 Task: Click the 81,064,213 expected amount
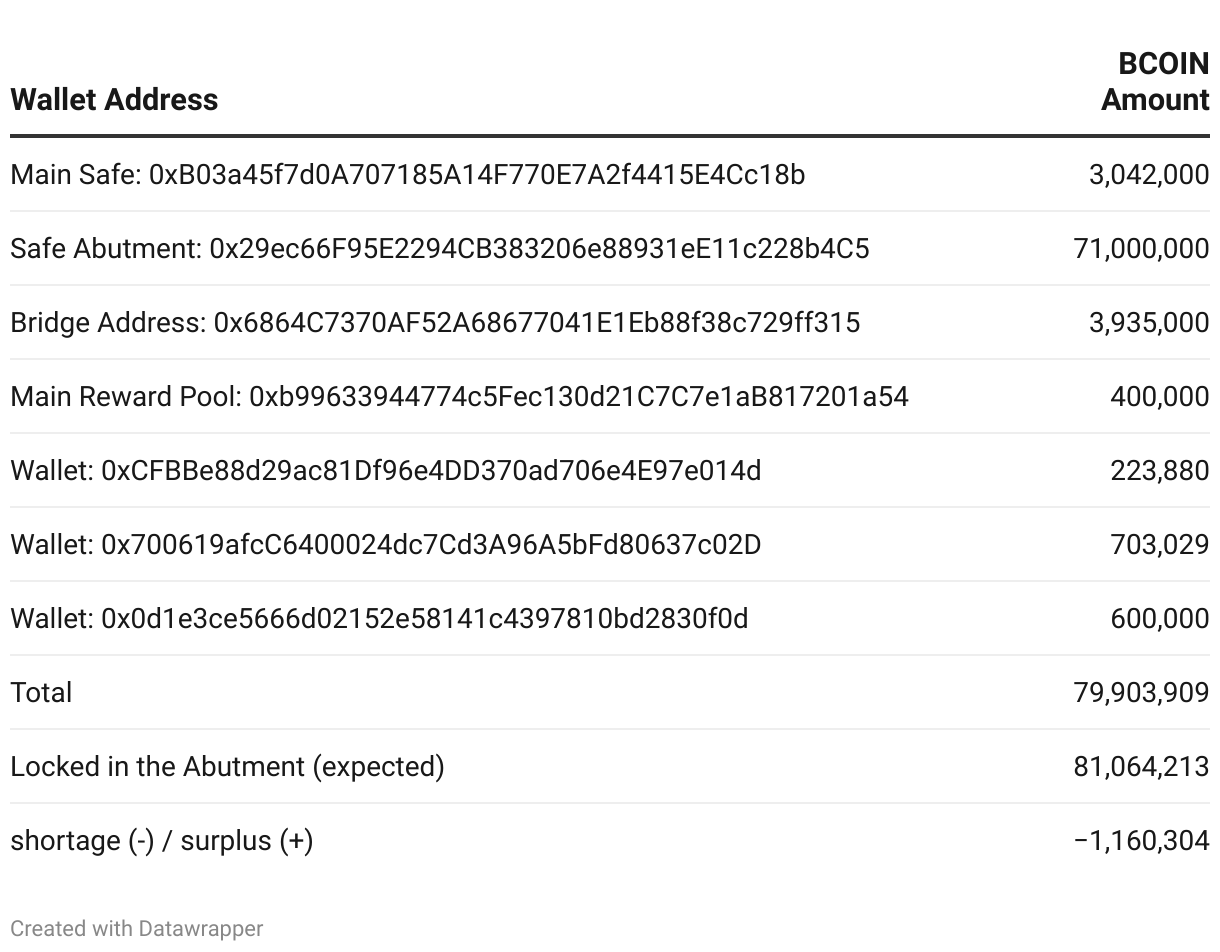tap(1141, 767)
